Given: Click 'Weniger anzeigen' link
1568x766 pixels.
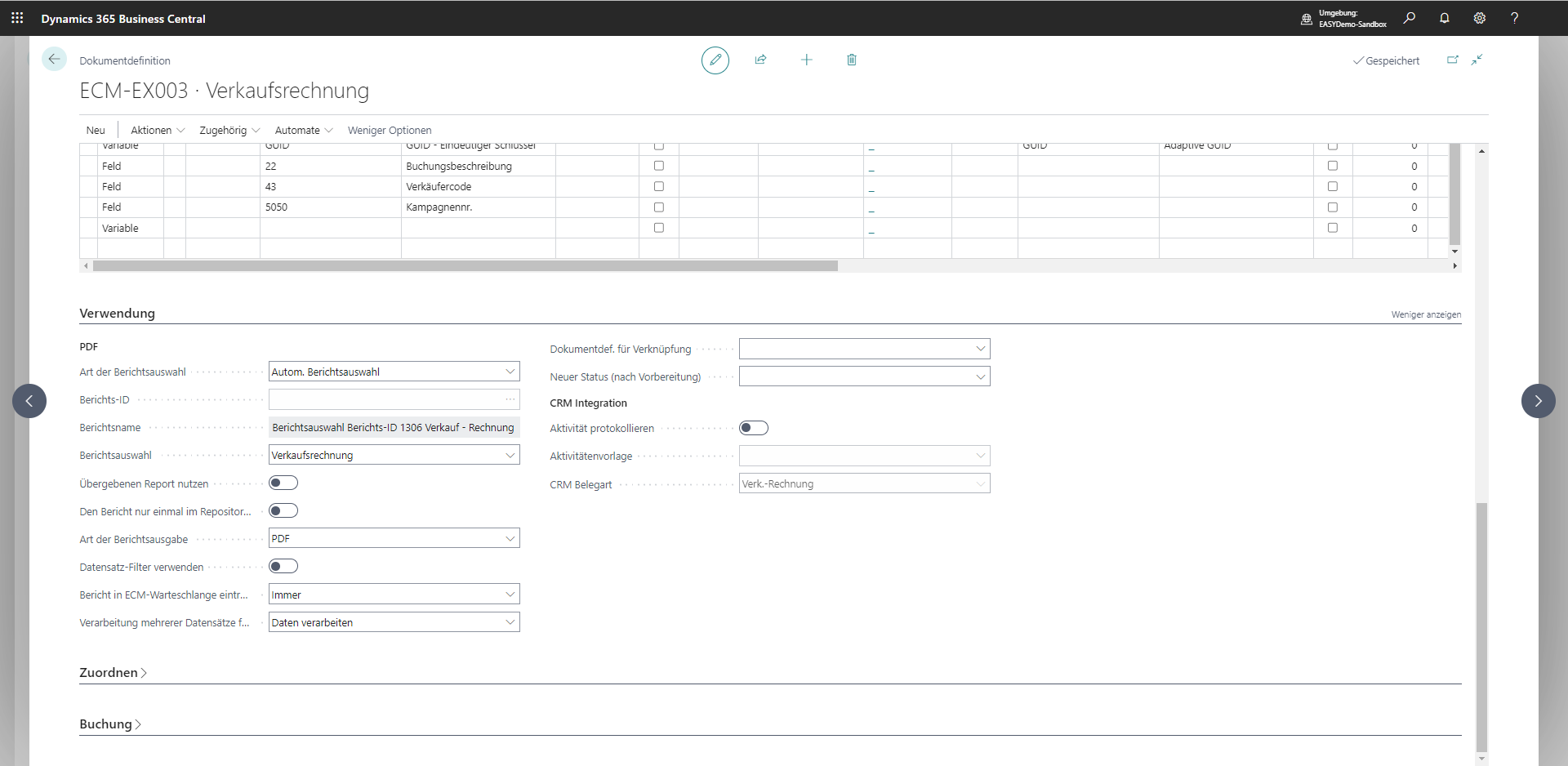Looking at the screenshot, I should click(x=1426, y=314).
